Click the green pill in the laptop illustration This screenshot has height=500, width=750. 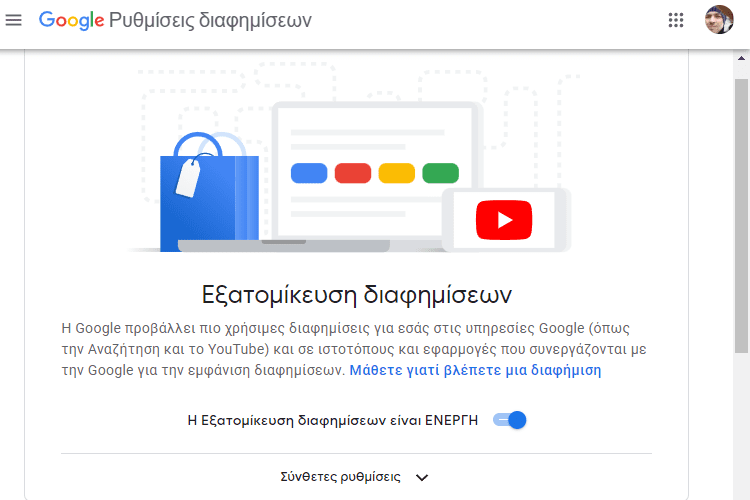[x=441, y=173]
